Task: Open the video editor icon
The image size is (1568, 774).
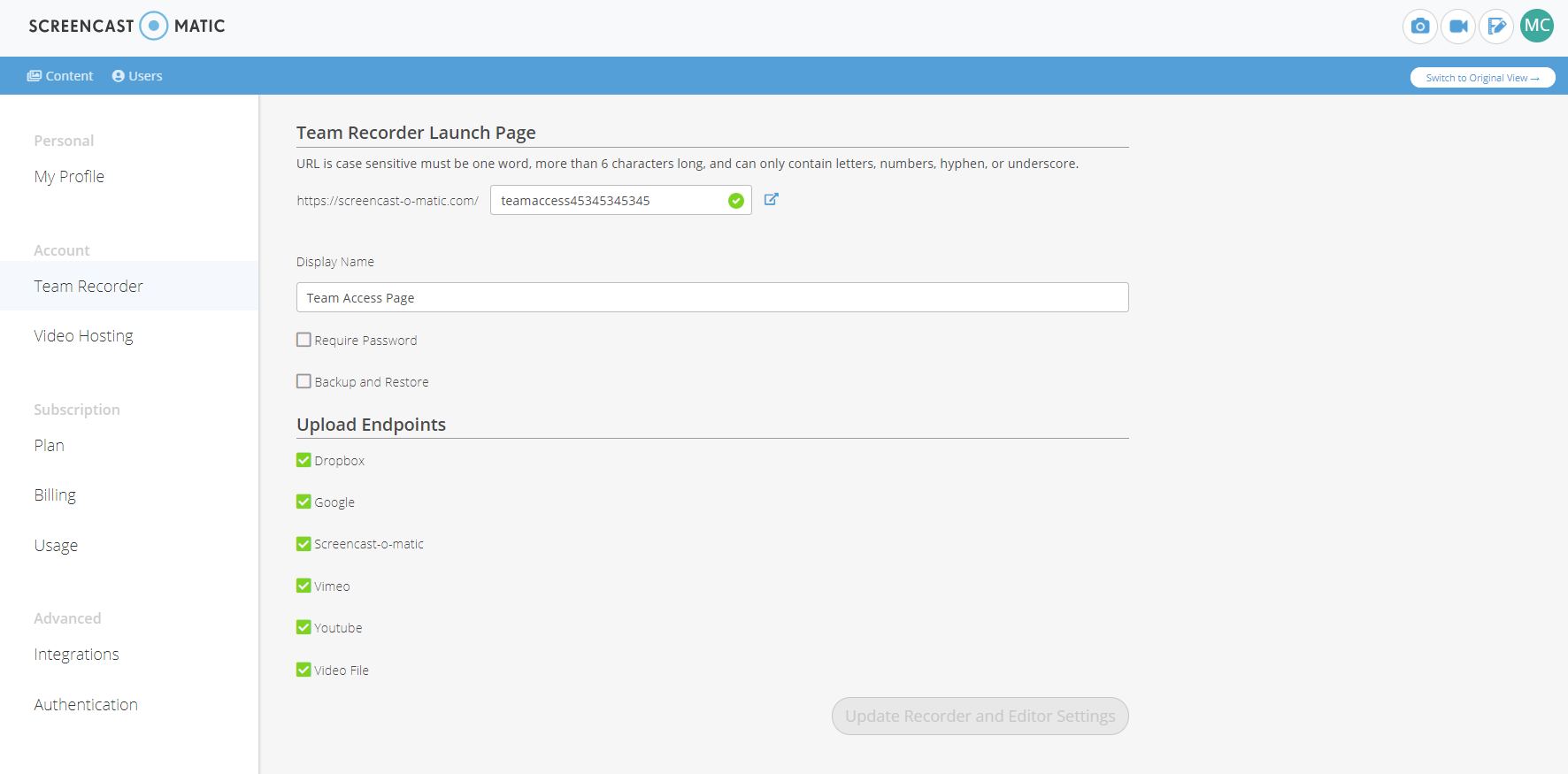Action: tap(1496, 27)
